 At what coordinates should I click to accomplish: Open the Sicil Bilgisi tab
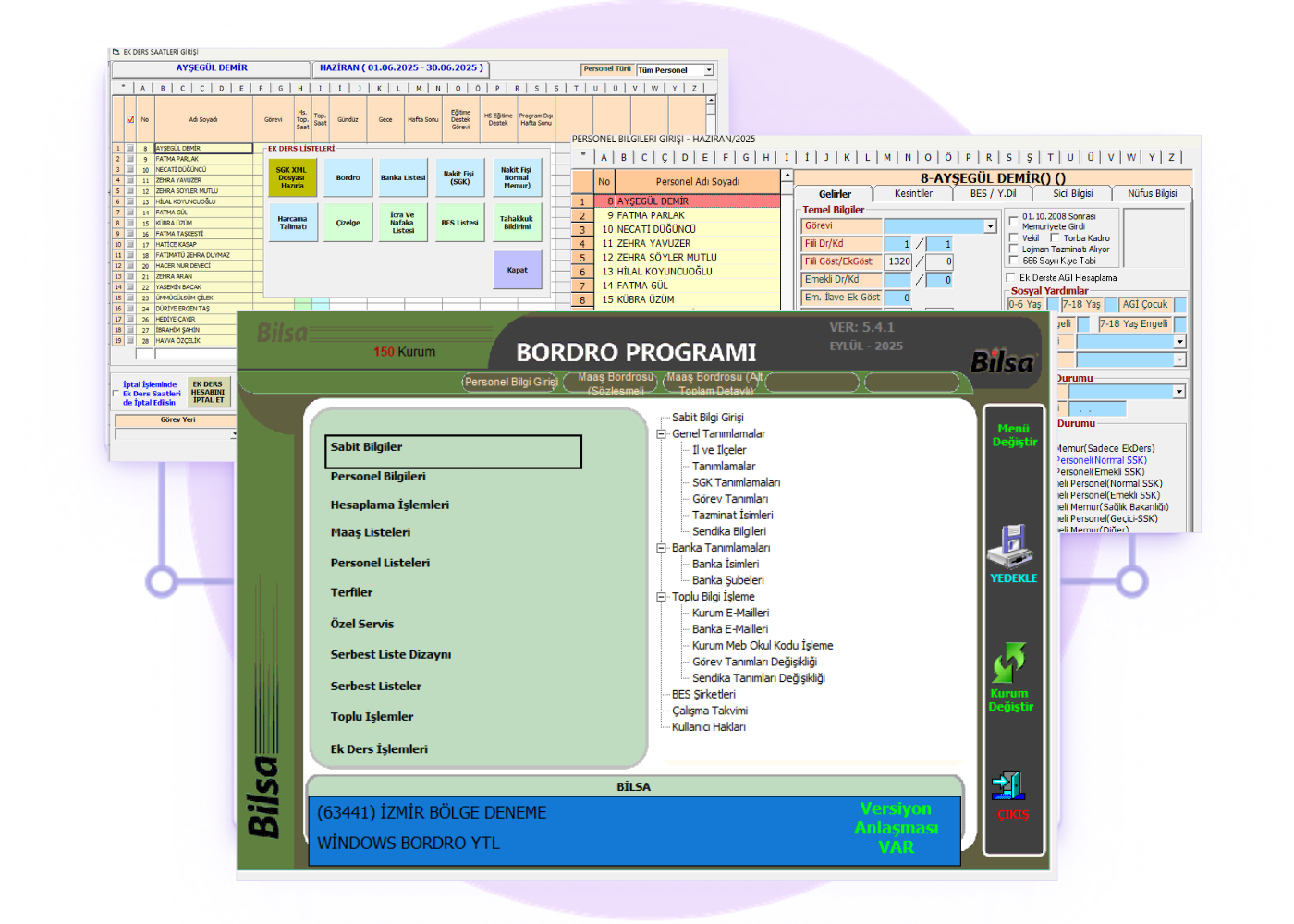(x=1072, y=194)
